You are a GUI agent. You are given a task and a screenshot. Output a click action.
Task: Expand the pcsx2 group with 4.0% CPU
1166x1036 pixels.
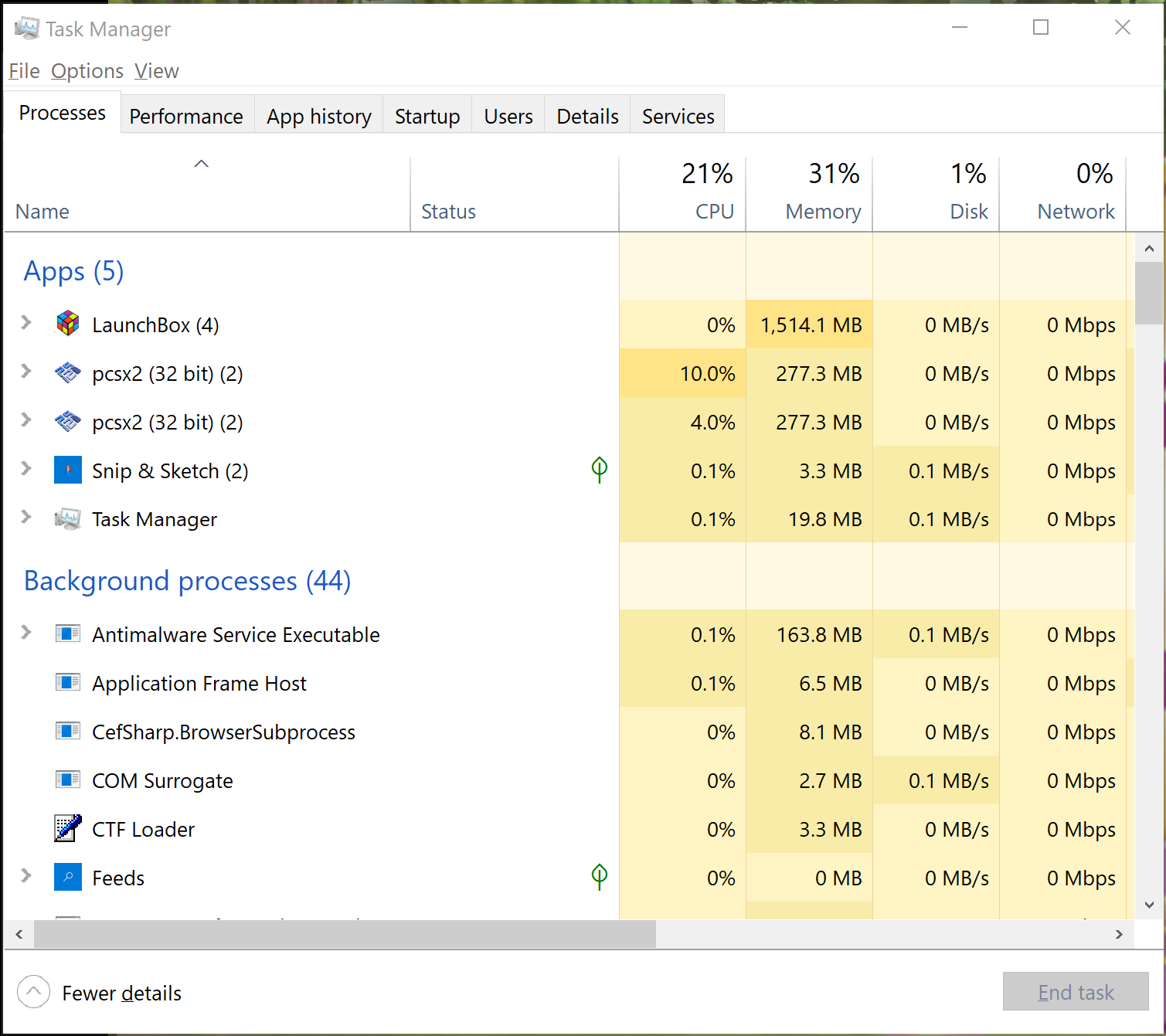click(x=26, y=419)
